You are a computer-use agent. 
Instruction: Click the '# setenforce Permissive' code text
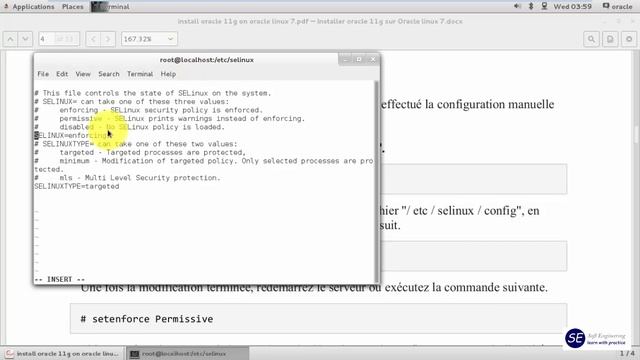(x=147, y=319)
